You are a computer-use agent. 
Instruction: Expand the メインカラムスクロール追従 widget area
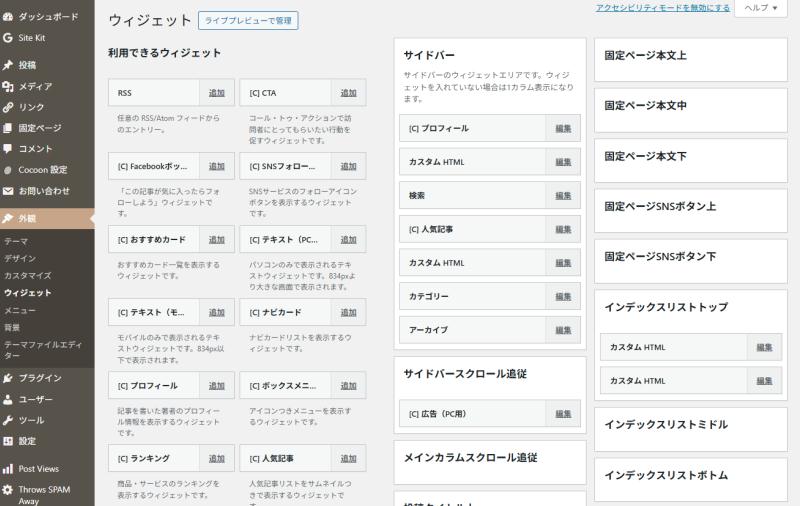pyautogui.click(x=489, y=458)
